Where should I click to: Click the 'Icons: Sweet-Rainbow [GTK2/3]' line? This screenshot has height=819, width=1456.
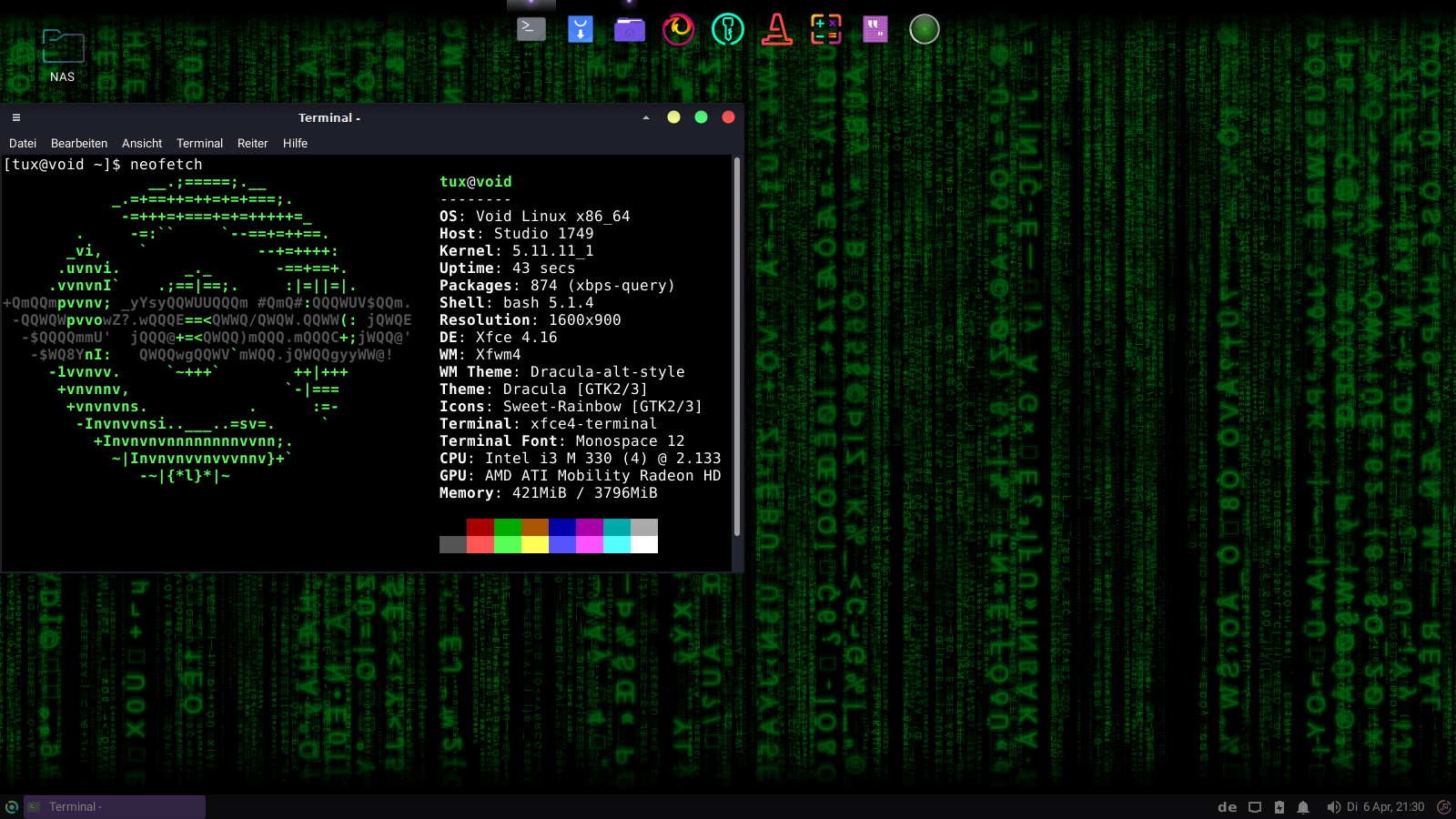pos(571,407)
